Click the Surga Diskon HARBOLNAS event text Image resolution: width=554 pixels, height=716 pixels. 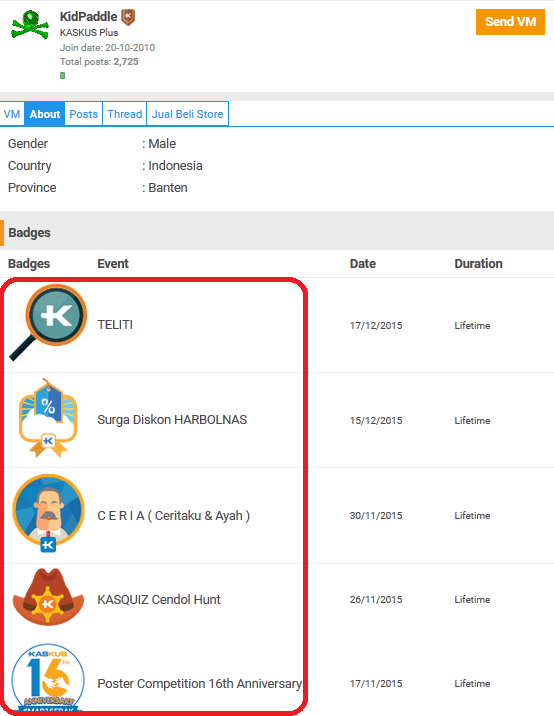pyautogui.click(x=172, y=420)
